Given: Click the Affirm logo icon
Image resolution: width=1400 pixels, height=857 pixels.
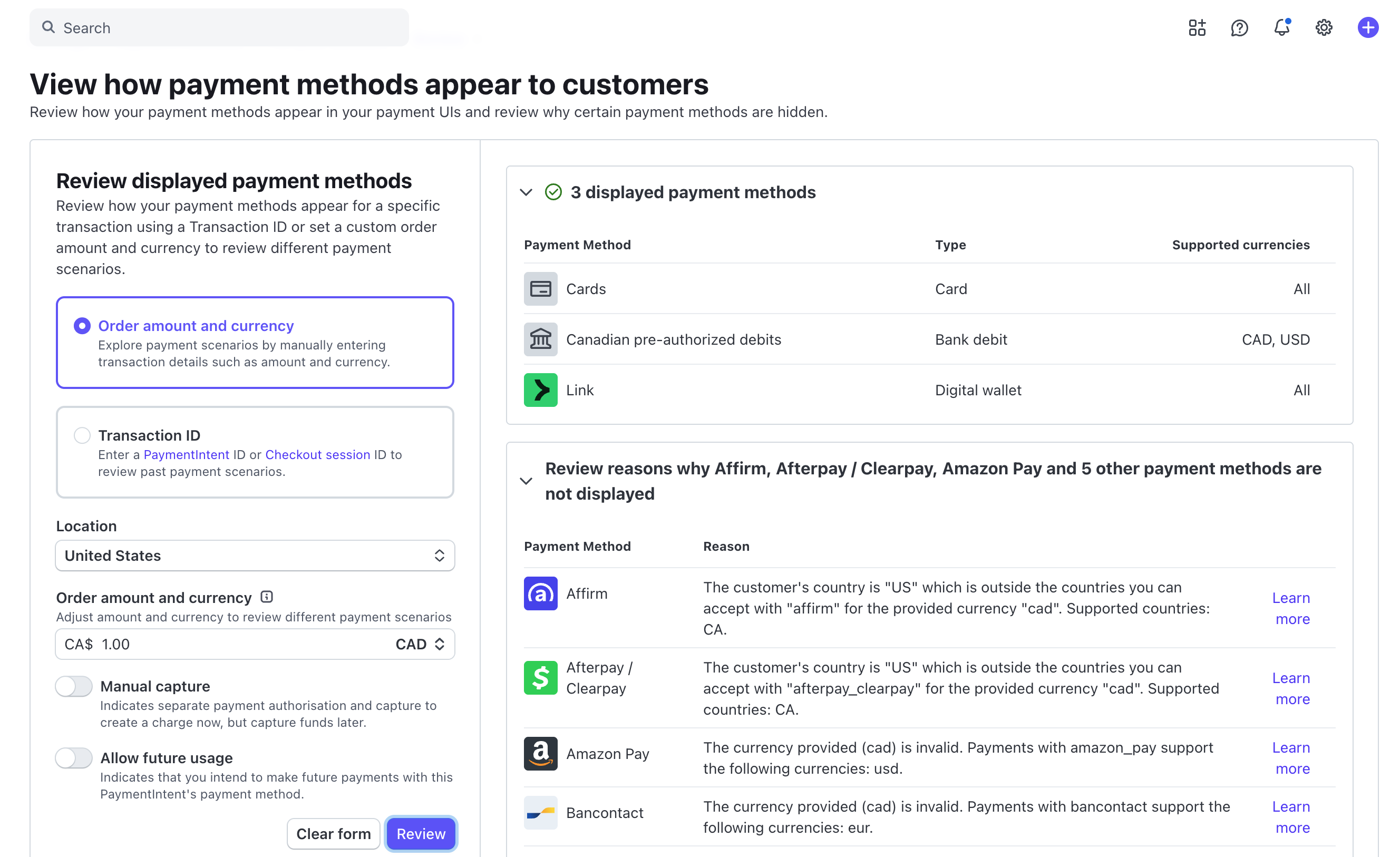Looking at the screenshot, I should point(540,593).
